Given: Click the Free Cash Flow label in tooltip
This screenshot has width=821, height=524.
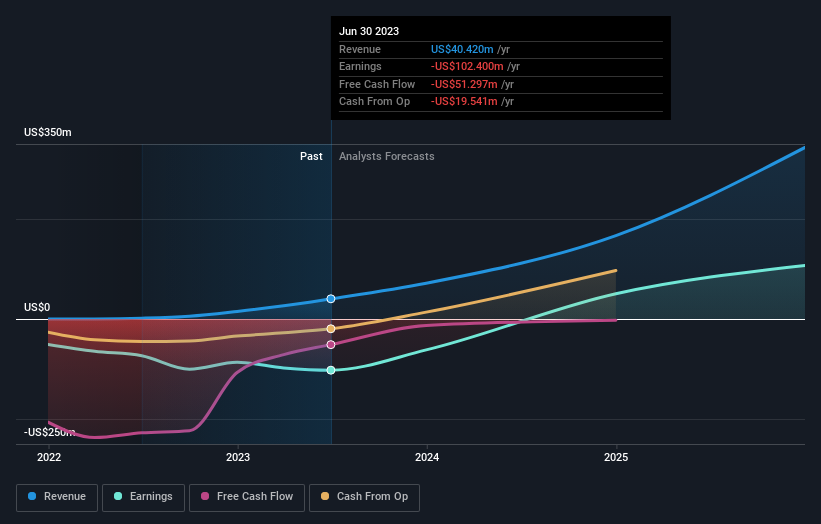Looking at the screenshot, I should click(x=377, y=84).
